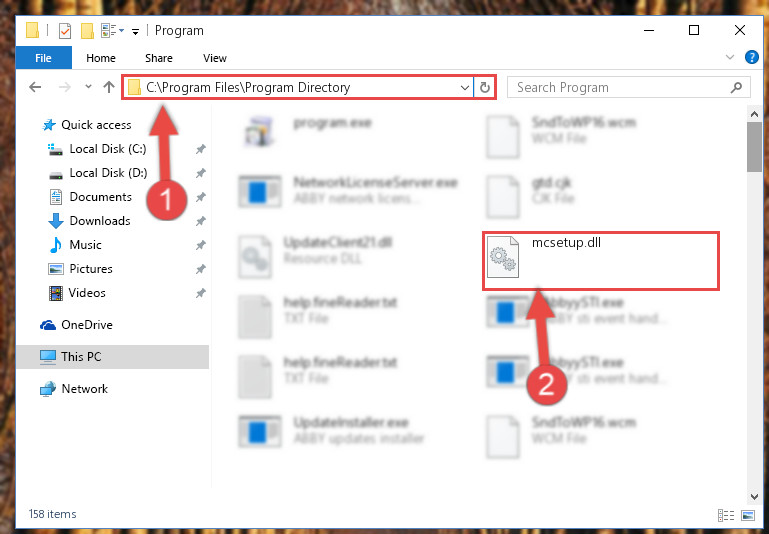Click the mcsetup.dll gear file icon
The height and width of the screenshot is (534, 769).
point(503,257)
